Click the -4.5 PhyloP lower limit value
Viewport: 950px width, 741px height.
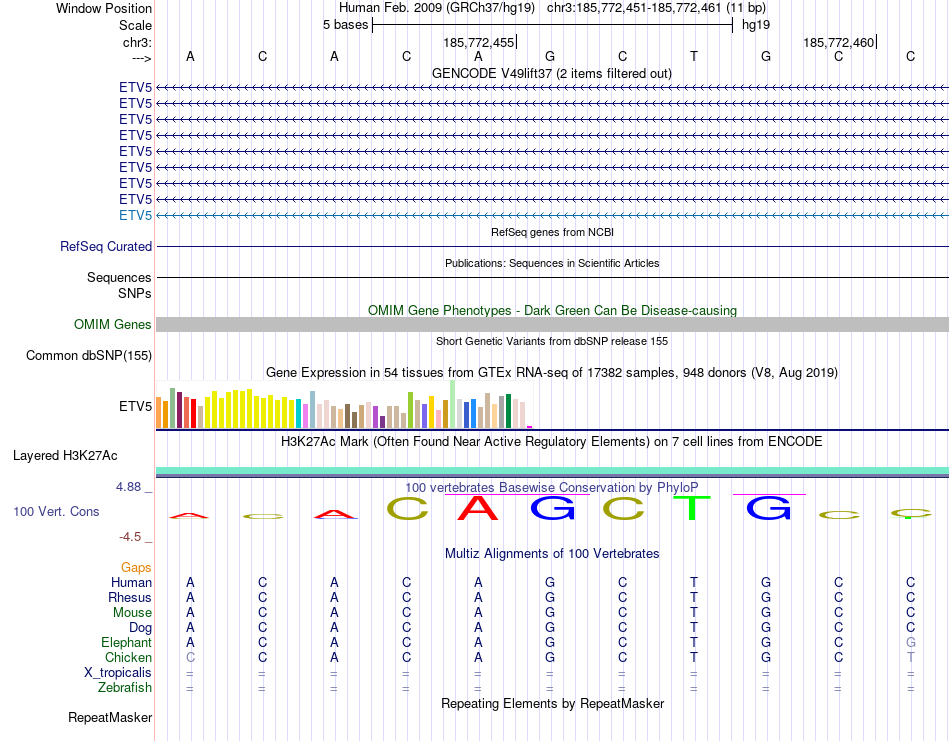tap(130, 537)
